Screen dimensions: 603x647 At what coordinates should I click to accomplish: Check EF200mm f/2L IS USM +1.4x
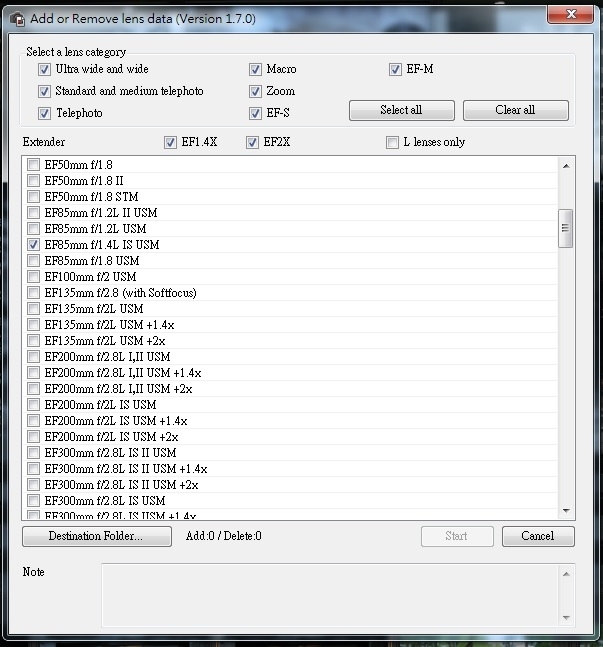click(33, 420)
